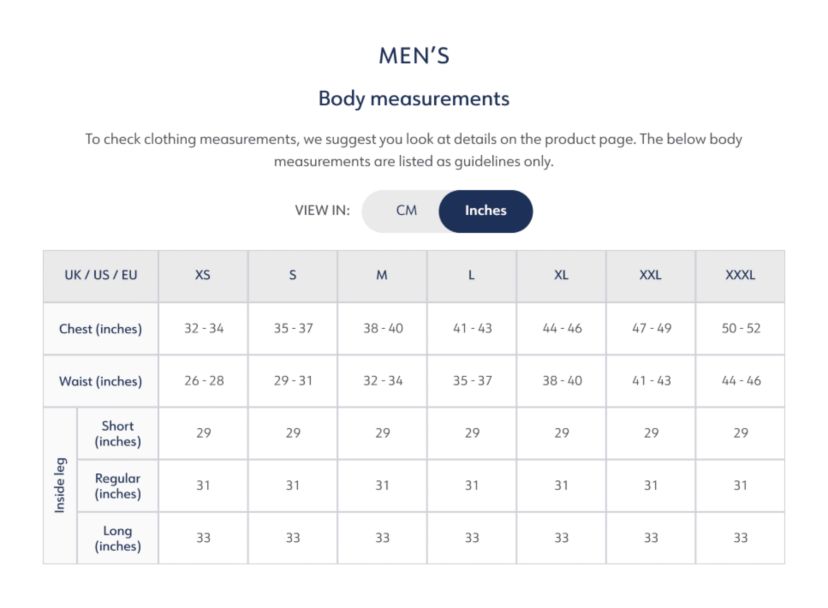Select the XXXL size column header
This screenshot has height=608, width=828.
point(740,276)
